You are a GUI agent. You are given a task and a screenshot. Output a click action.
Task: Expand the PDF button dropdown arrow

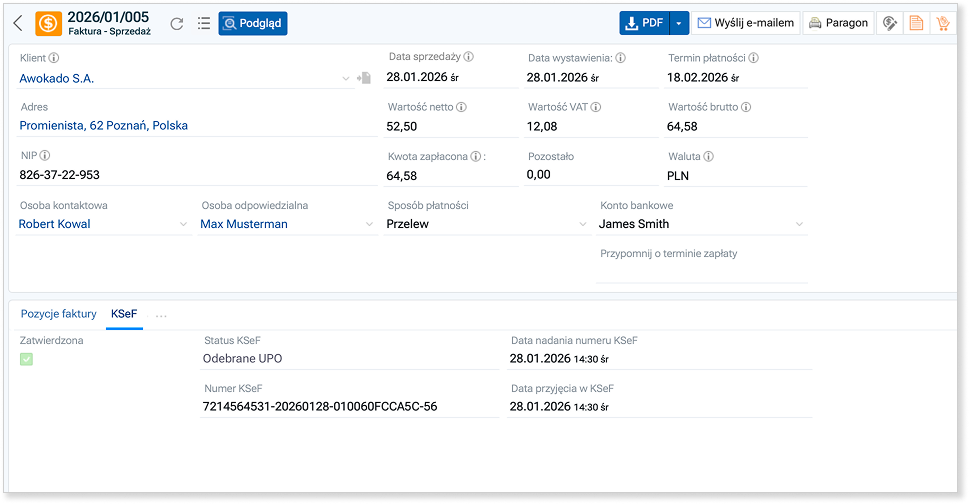click(679, 24)
